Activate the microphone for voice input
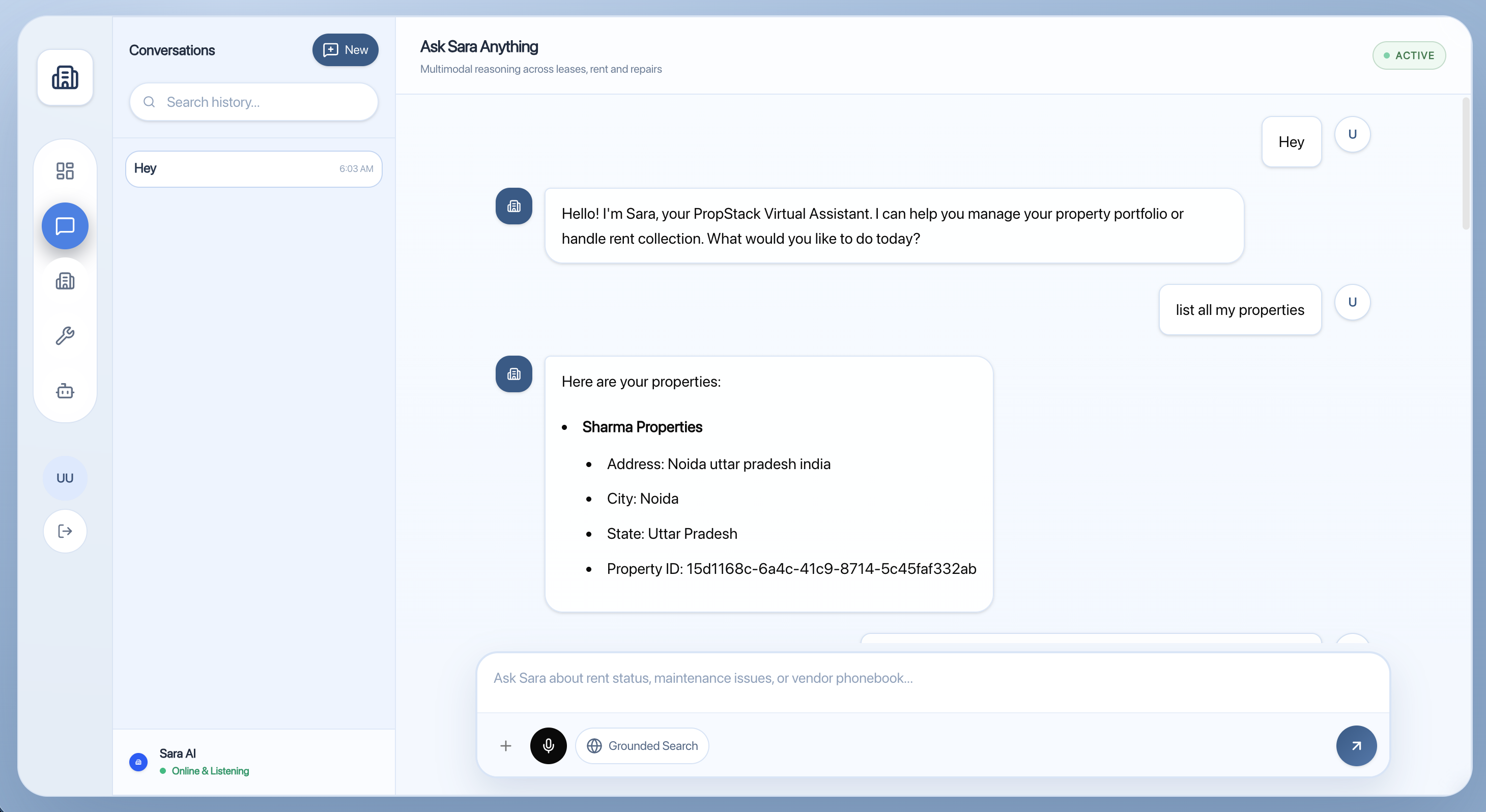Viewport: 1486px width, 812px height. (548, 745)
